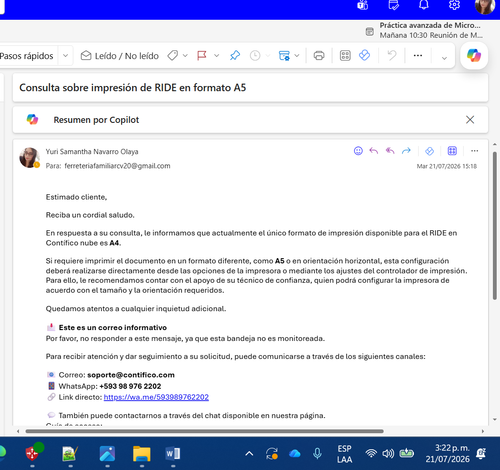This screenshot has height=470, width=500.
Task: Click Pasos rápidos button
Action: coord(27,56)
